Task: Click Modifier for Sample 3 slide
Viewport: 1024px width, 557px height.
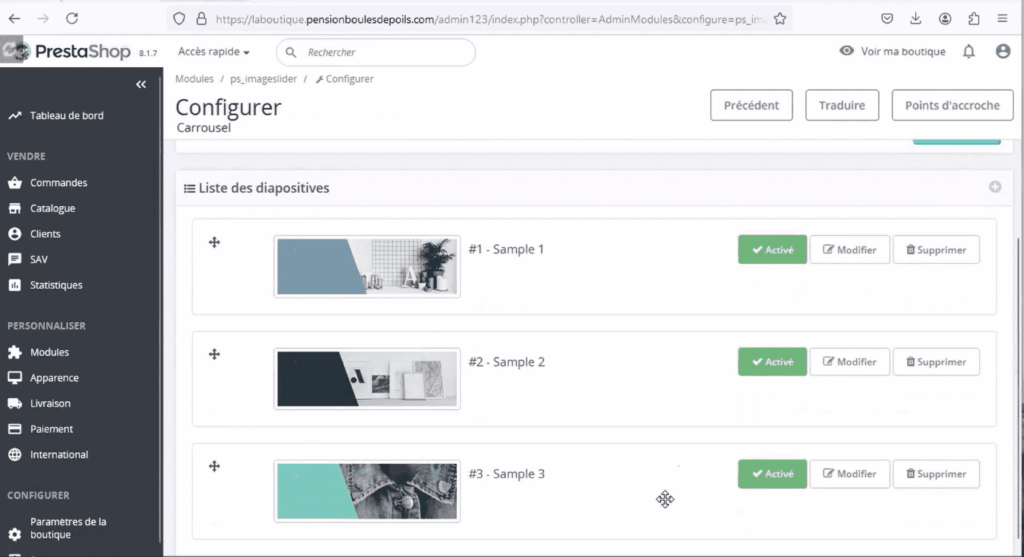Action: (x=850, y=474)
